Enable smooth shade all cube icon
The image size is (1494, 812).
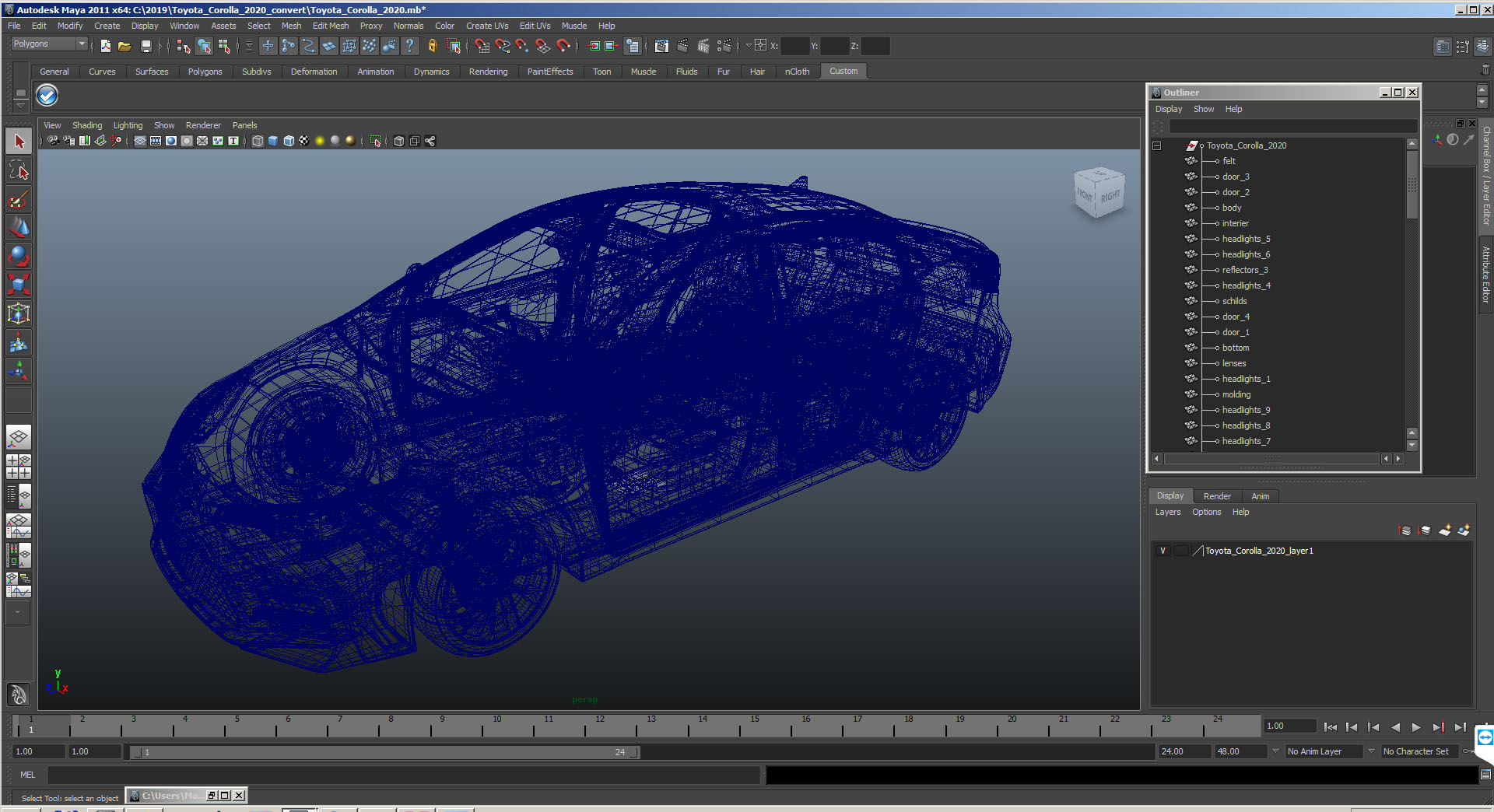coord(272,141)
